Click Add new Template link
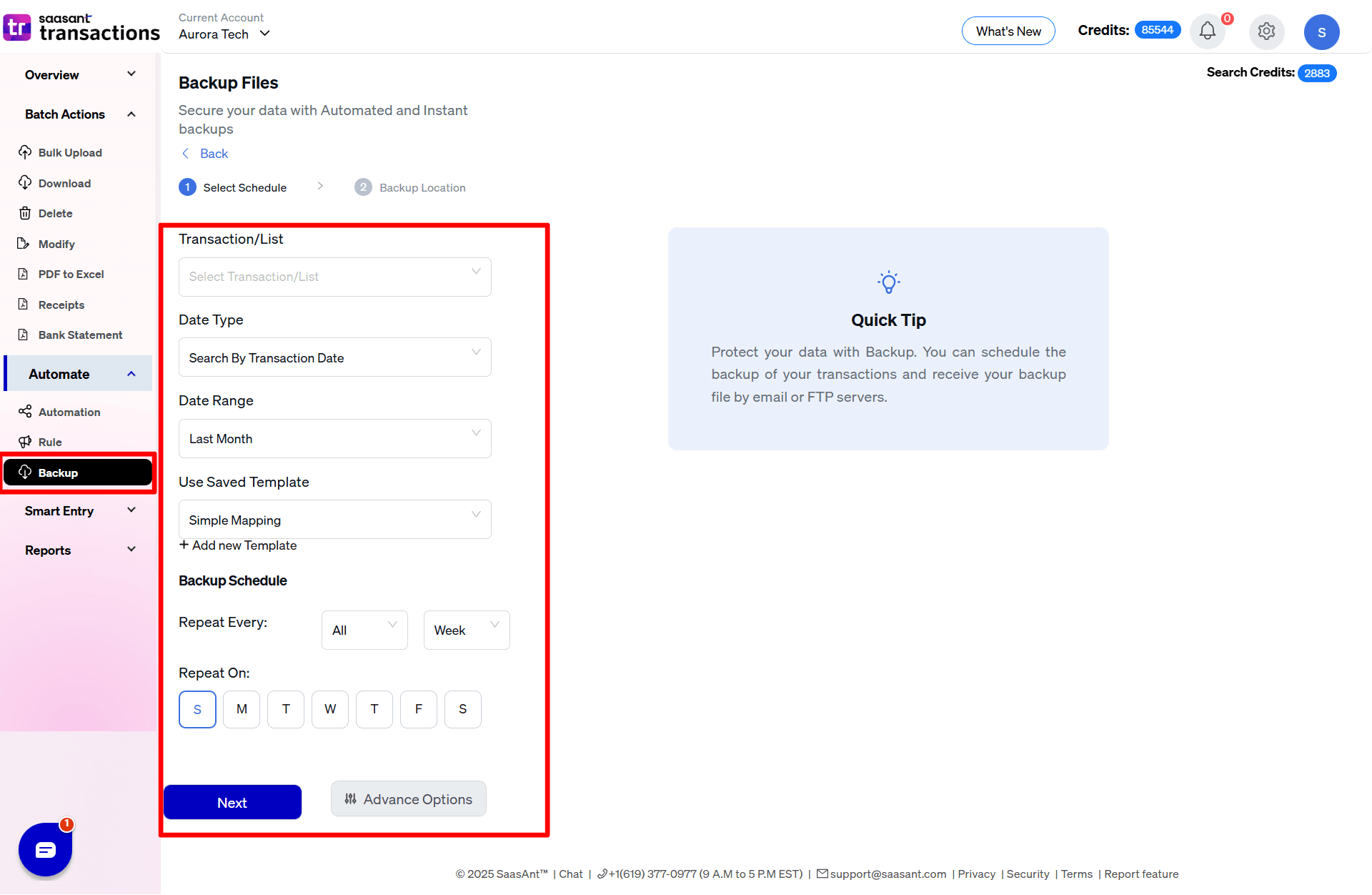 tap(238, 545)
